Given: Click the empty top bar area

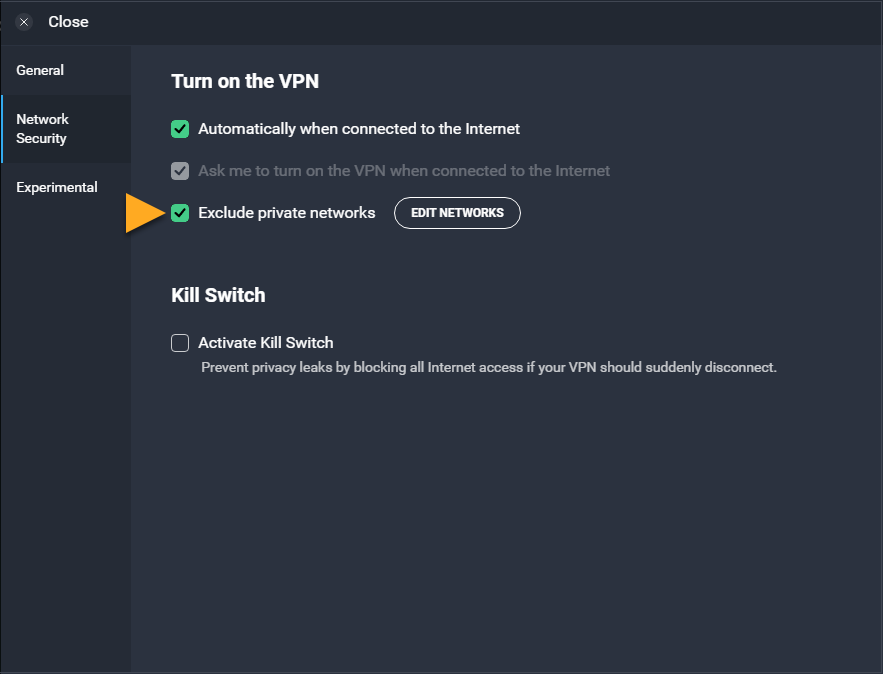Looking at the screenshot, I should [x=484, y=23].
